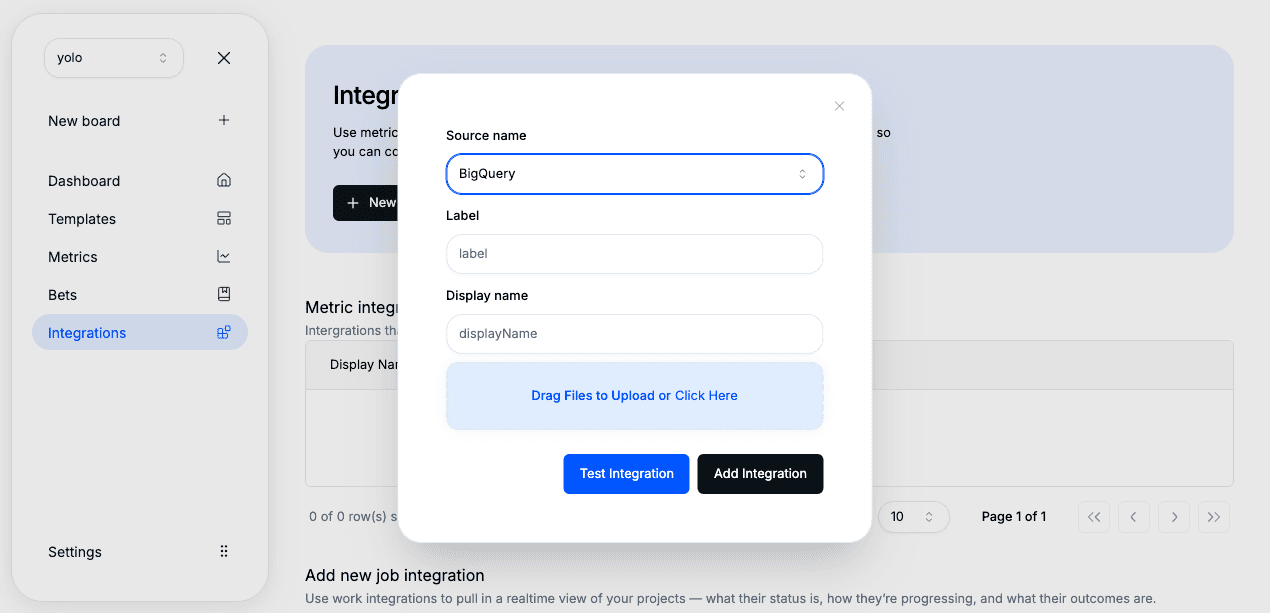The height and width of the screenshot is (613, 1270).
Task: Click the Metrics chart icon
Action: [x=224, y=257]
